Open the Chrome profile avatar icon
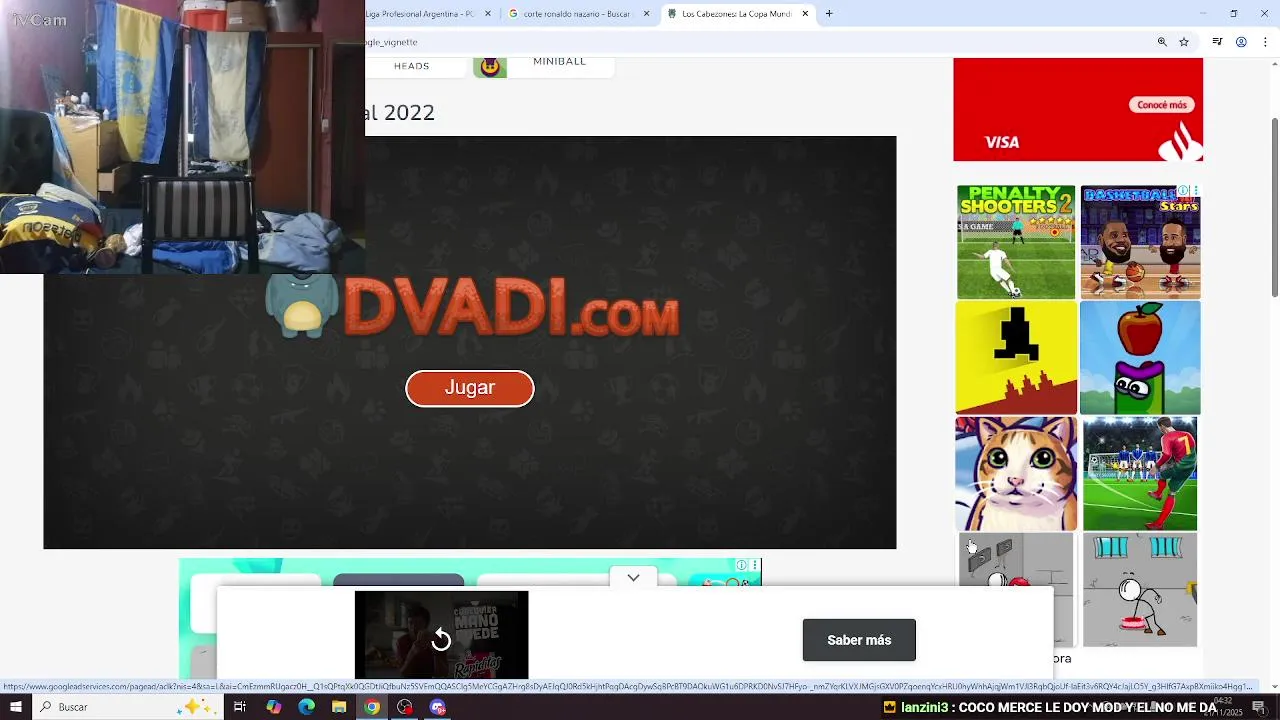 (1241, 42)
